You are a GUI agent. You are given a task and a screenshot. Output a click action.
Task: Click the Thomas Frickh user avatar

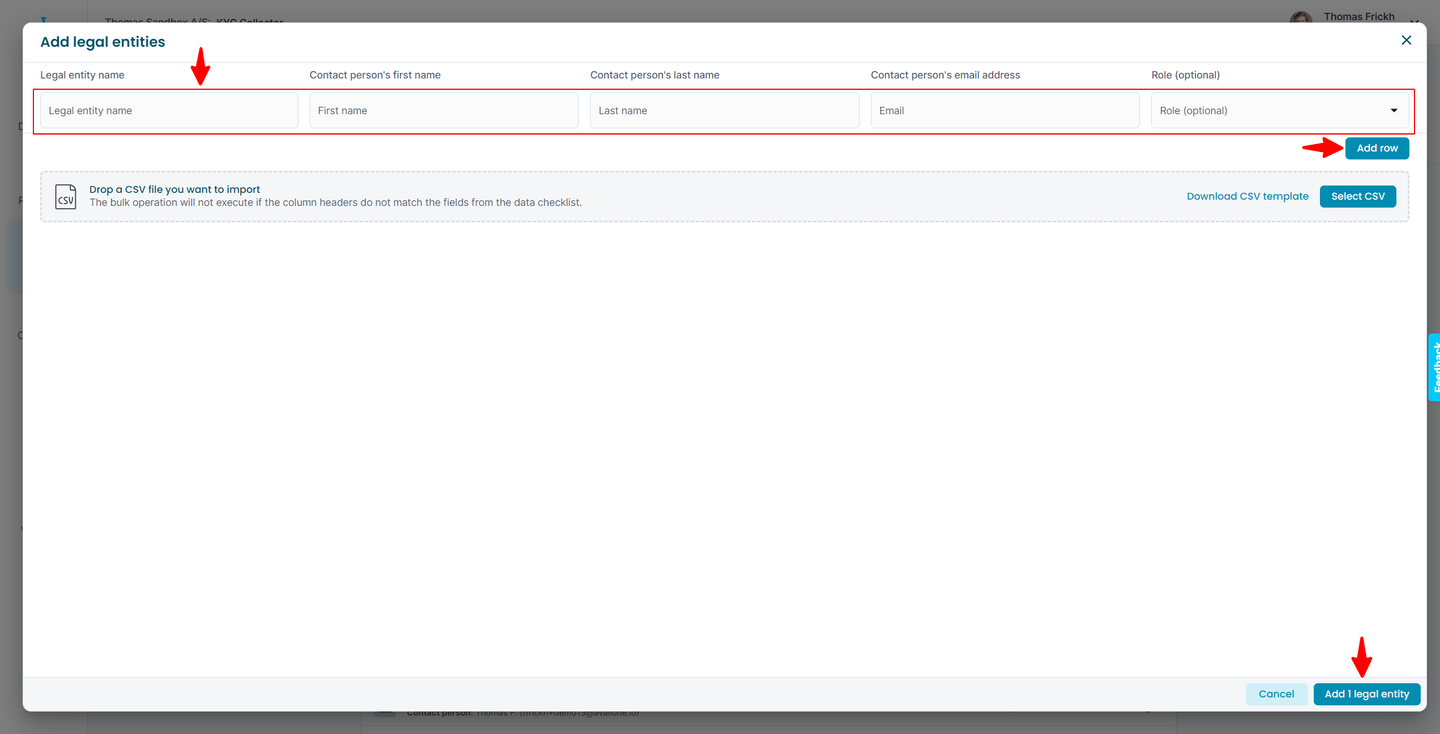(x=1300, y=18)
